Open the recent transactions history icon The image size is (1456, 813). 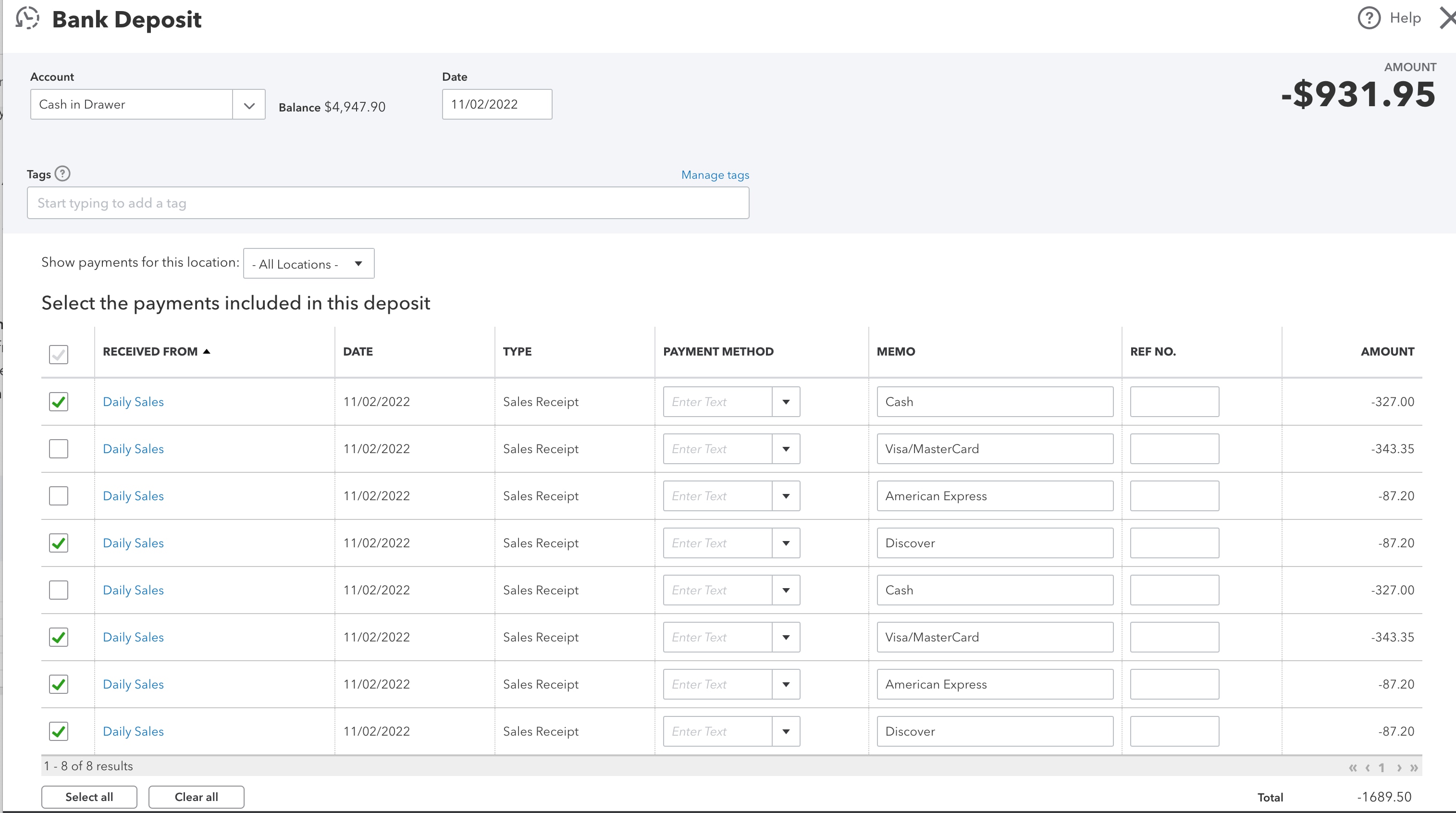pos(27,18)
